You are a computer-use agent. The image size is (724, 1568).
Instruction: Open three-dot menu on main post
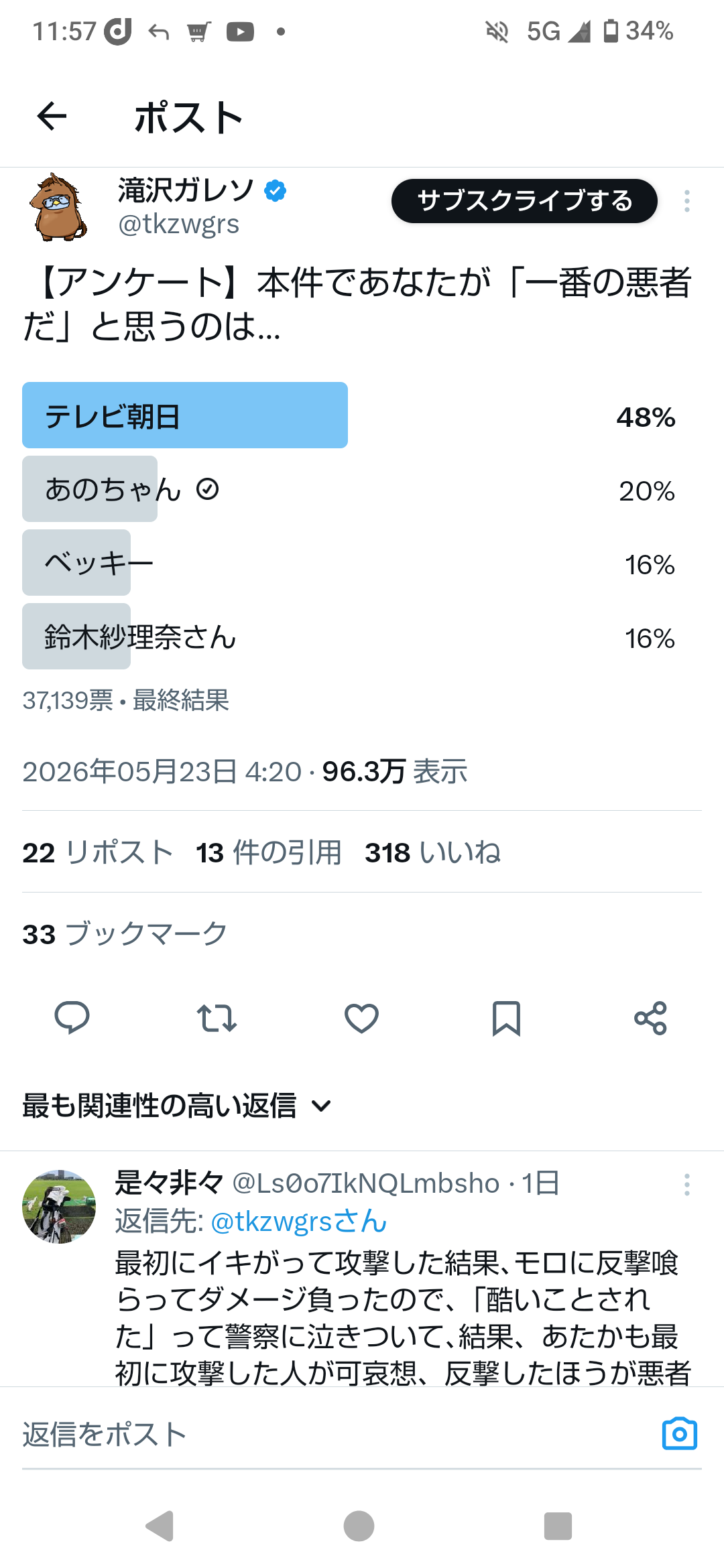coord(687,201)
